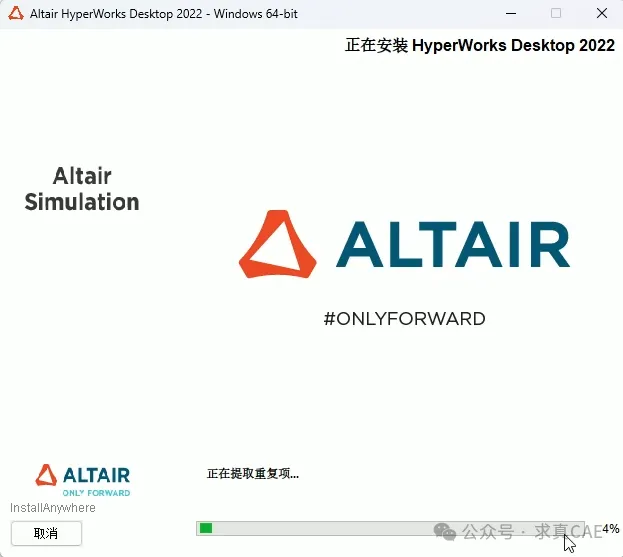623x557 pixels.
Task: Click the disabled maximize button
Action: [x=556, y=14]
